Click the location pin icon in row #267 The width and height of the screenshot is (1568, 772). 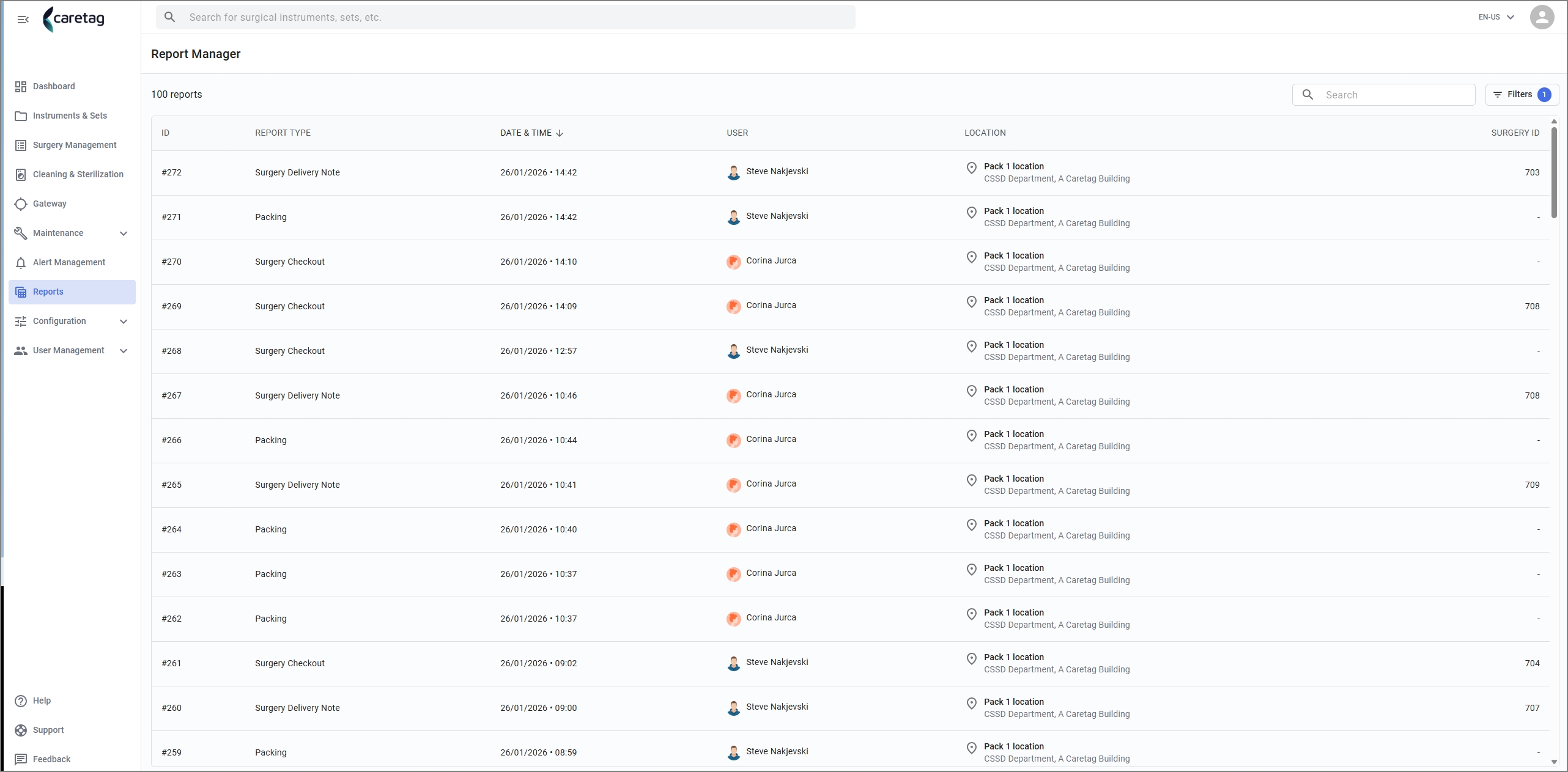[x=971, y=391]
